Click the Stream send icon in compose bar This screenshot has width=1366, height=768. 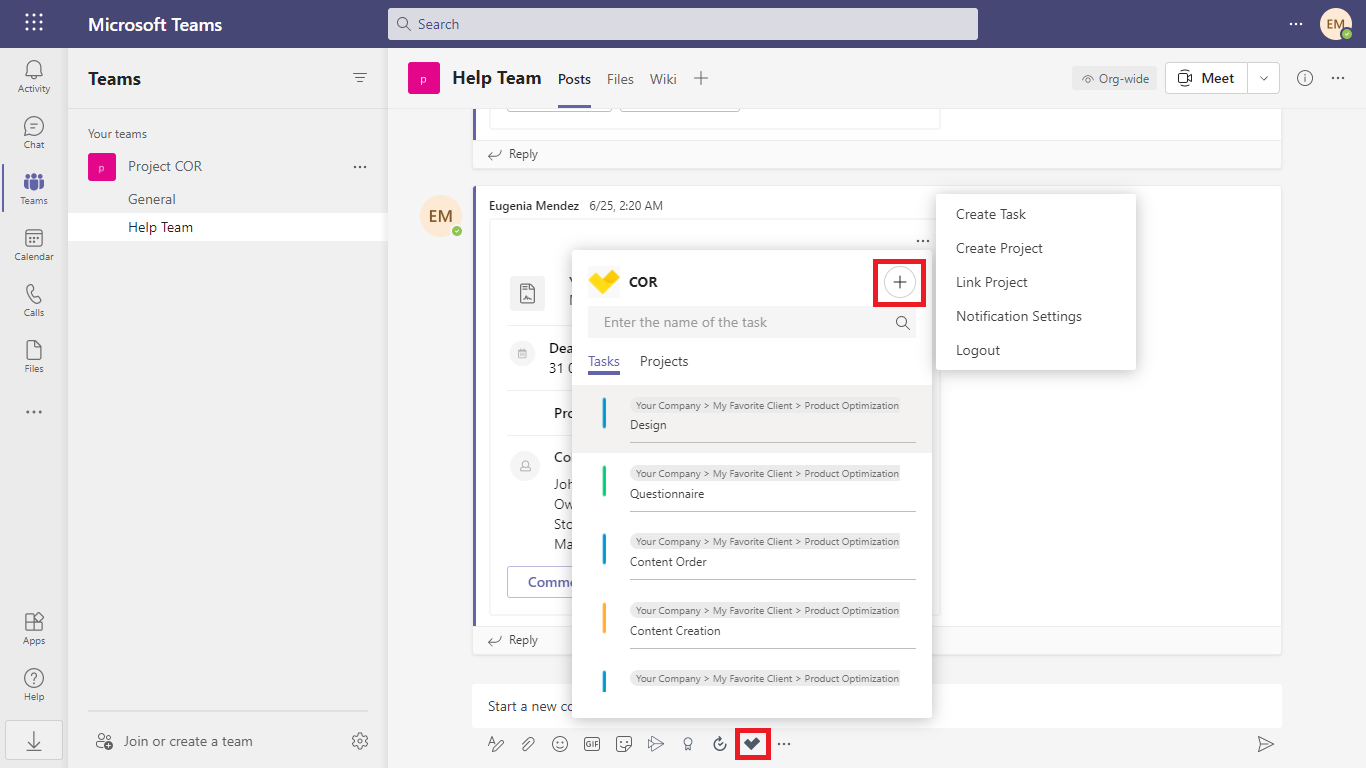(x=656, y=743)
